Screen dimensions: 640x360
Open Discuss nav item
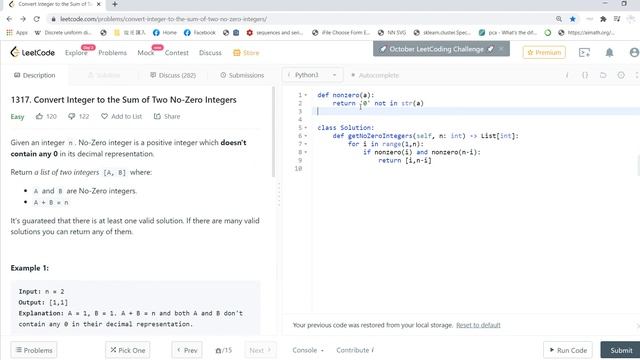tap(210, 53)
